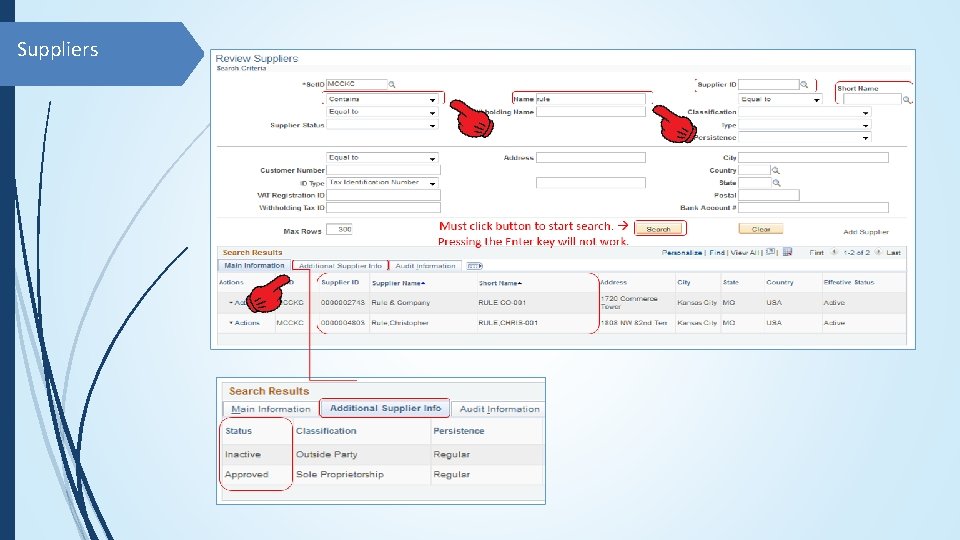
Task: Open the Classification dropdown
Action: click(804, 112)
